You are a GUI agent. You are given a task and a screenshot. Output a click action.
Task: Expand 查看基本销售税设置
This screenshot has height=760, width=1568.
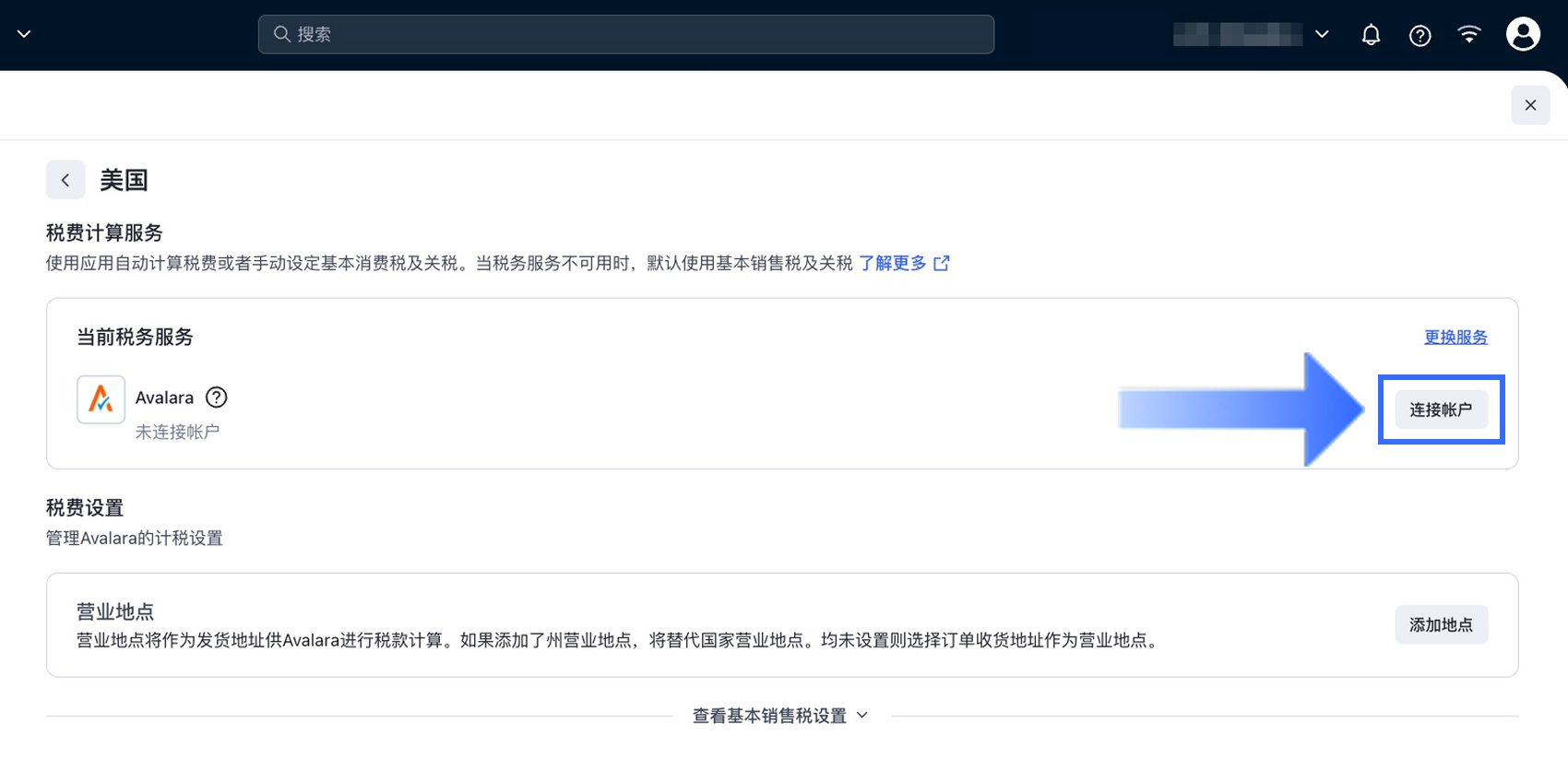pos(780,716)
